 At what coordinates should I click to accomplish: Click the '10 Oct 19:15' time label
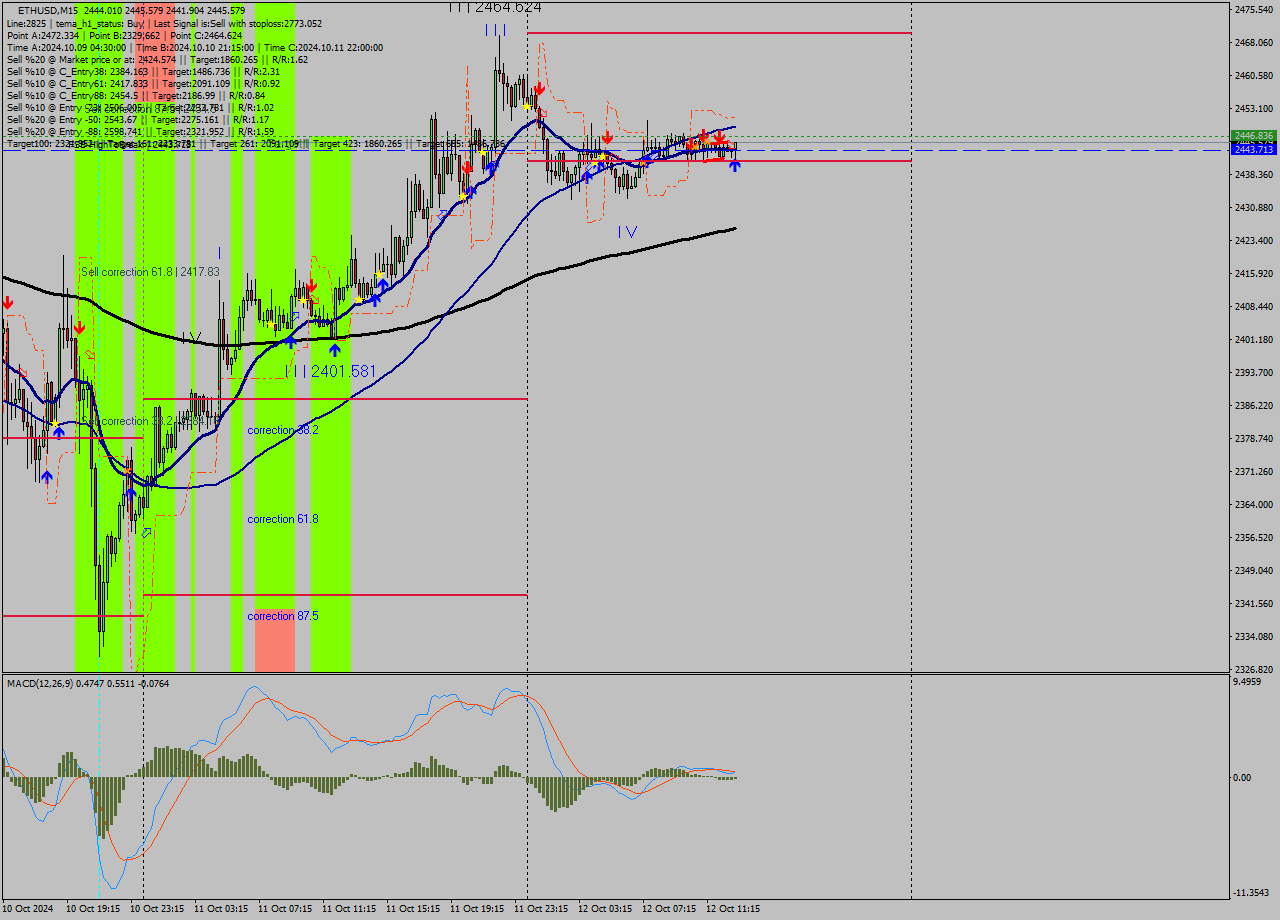pos(93,909)
